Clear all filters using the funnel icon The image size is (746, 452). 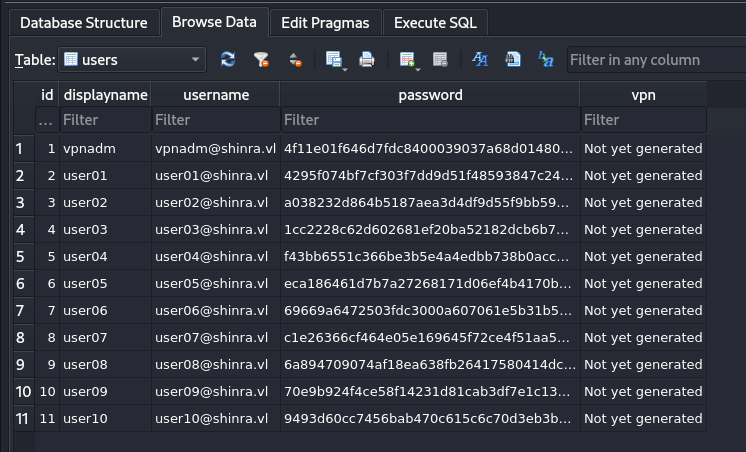261,60
